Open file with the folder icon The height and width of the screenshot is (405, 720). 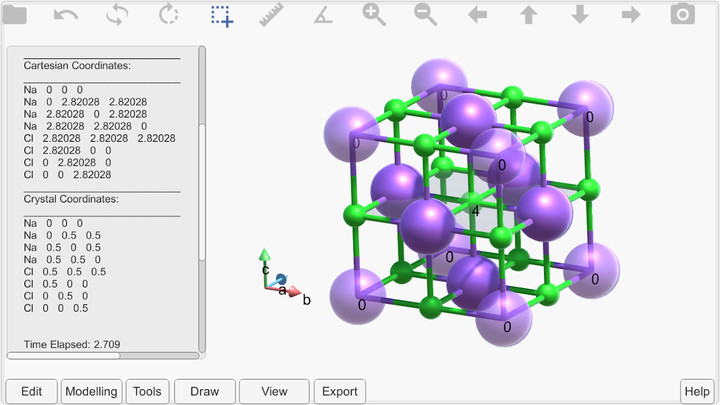click(15, 15)
